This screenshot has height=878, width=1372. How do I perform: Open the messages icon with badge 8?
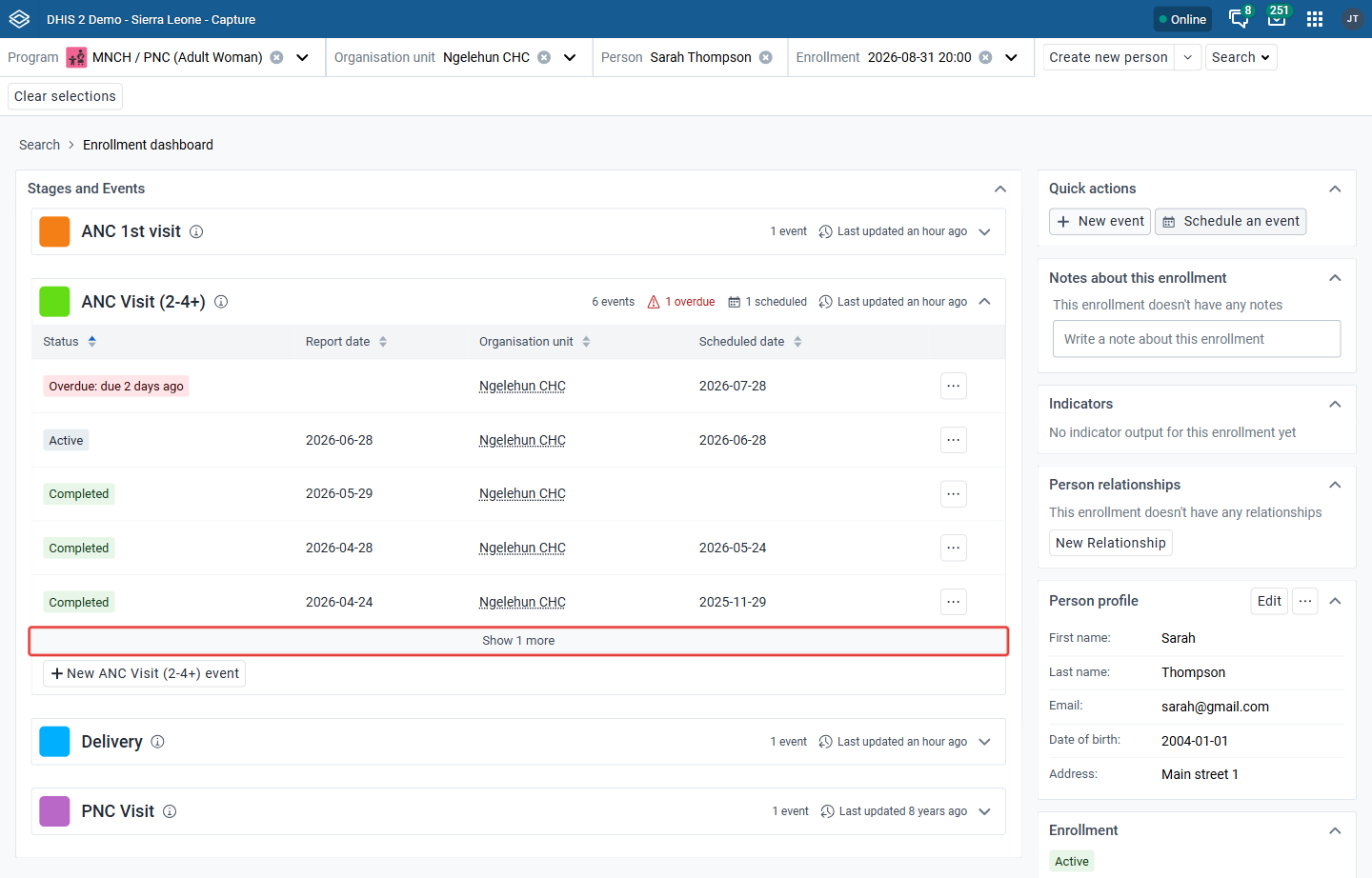coord(1239,19)
